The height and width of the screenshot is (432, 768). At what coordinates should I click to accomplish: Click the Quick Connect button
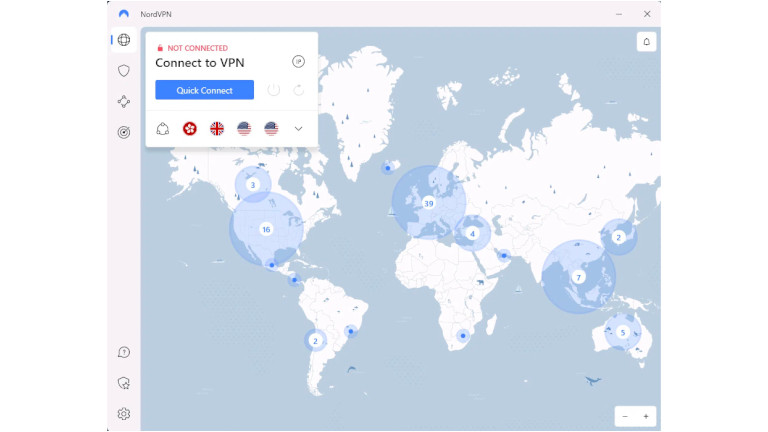[x=205, y=90]
